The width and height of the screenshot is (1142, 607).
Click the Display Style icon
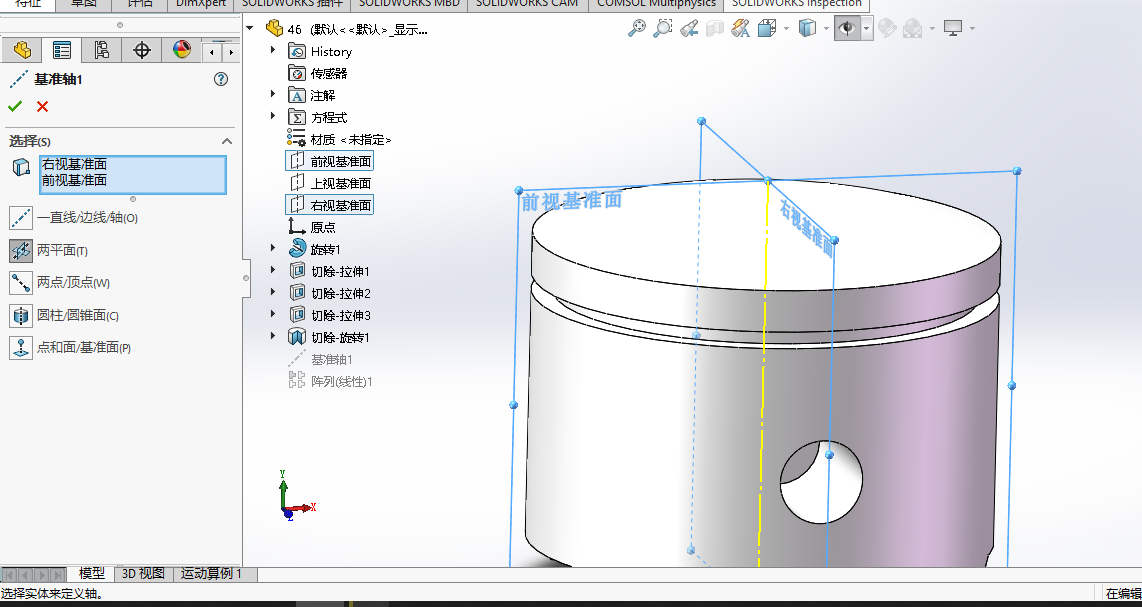point(807,28)
